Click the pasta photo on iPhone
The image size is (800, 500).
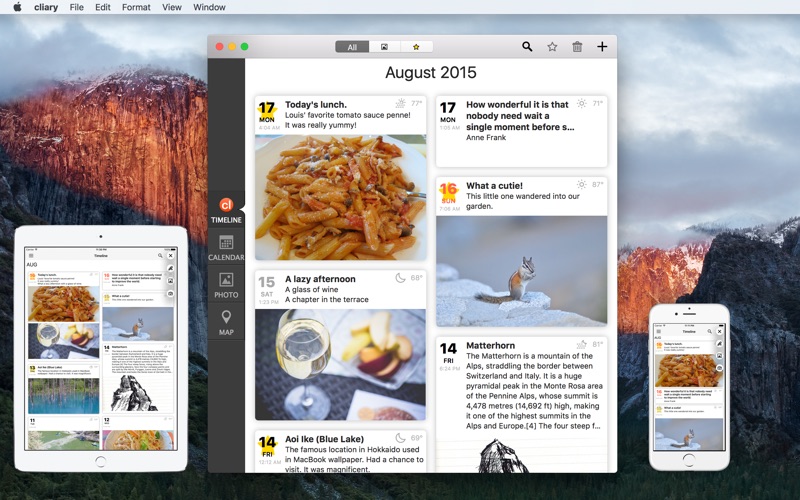coord(689,370)
